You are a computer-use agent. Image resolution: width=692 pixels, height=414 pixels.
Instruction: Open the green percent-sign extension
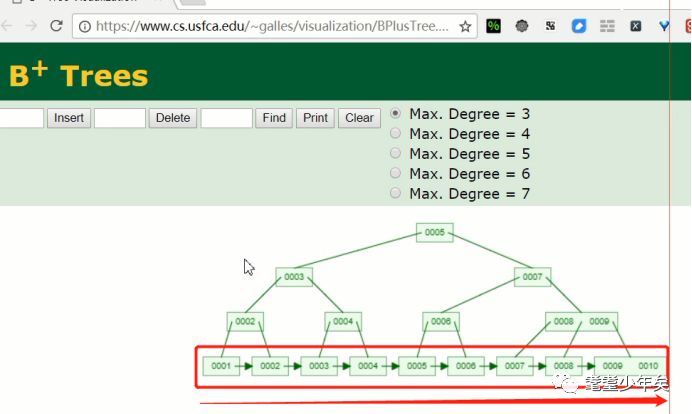pos(493,26)
